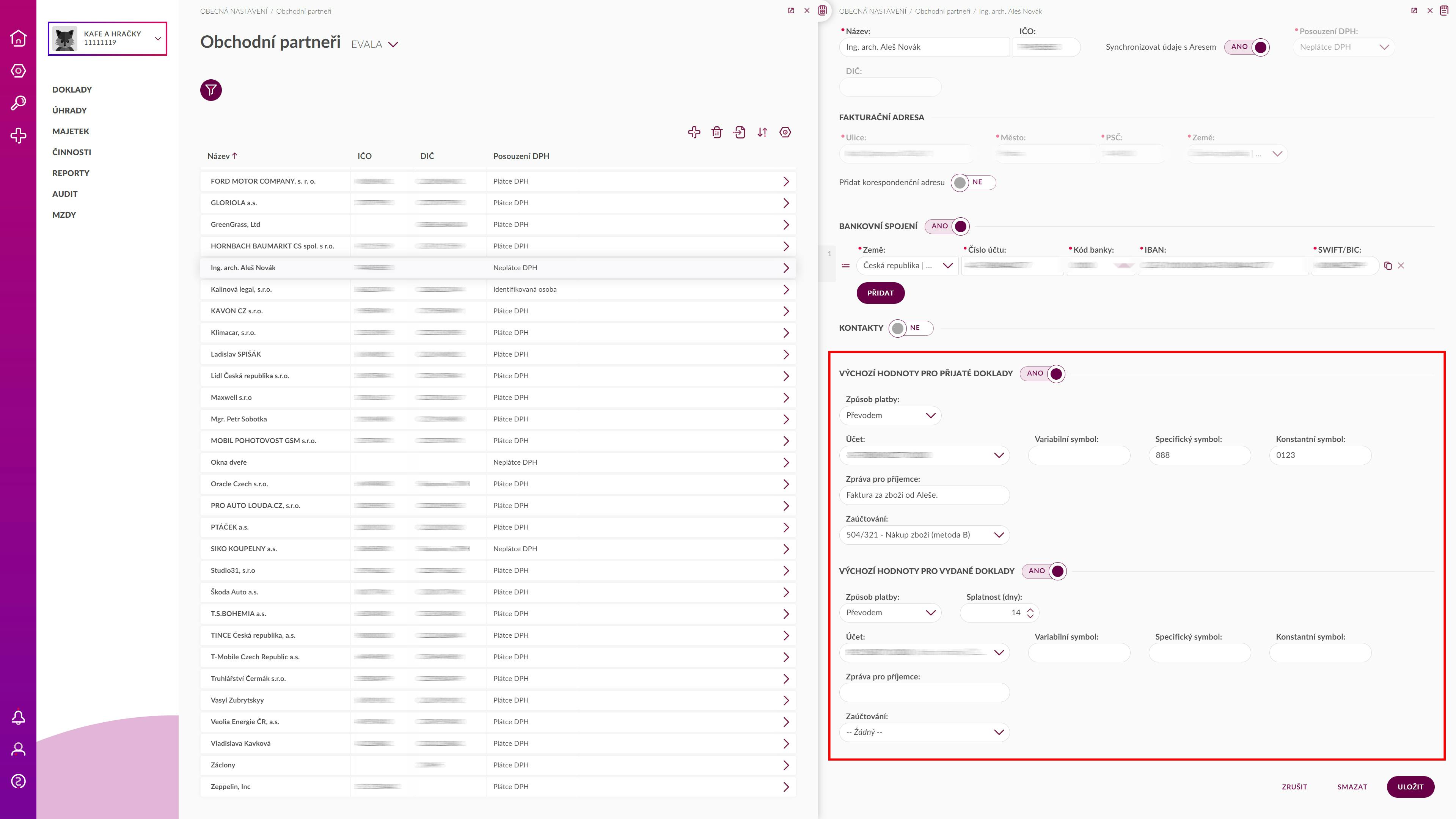Sort list by Název column header
The image size is (1456, 819).
[223, 156]
